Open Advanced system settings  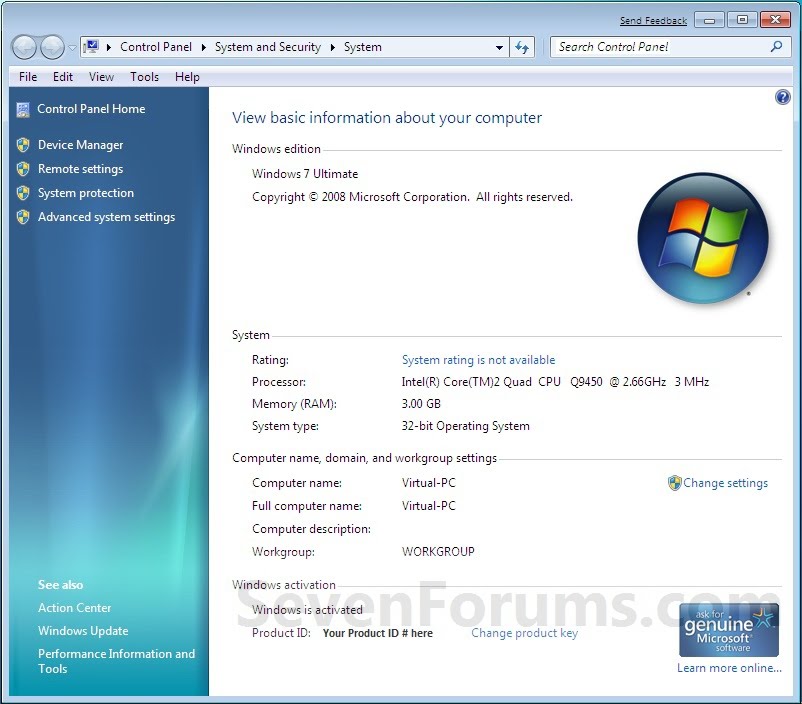106,217
